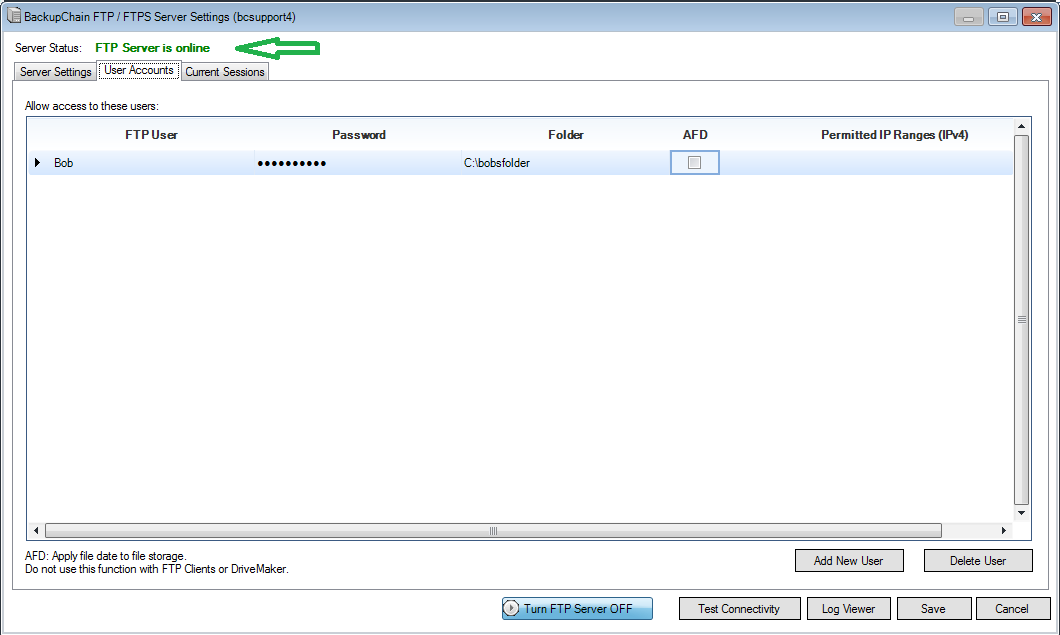
Task: Click the scroll left arrow of user list
Action: point(36,531)
